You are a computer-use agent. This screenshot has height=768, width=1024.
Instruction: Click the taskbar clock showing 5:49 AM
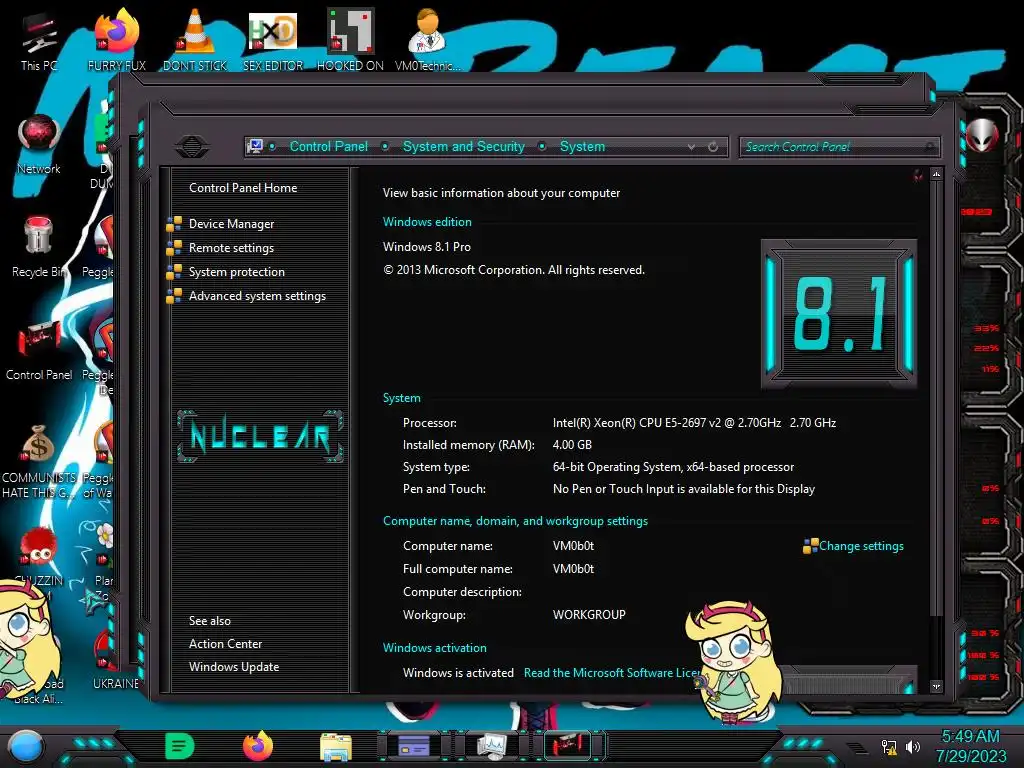[x=970, y=746]
